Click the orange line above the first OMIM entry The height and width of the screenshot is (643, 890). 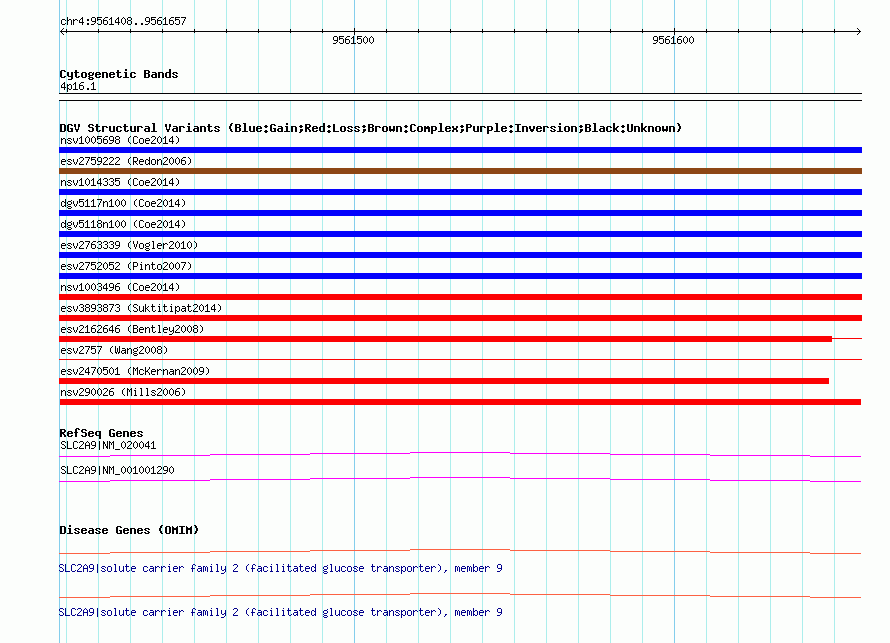(x=460, y=551)
